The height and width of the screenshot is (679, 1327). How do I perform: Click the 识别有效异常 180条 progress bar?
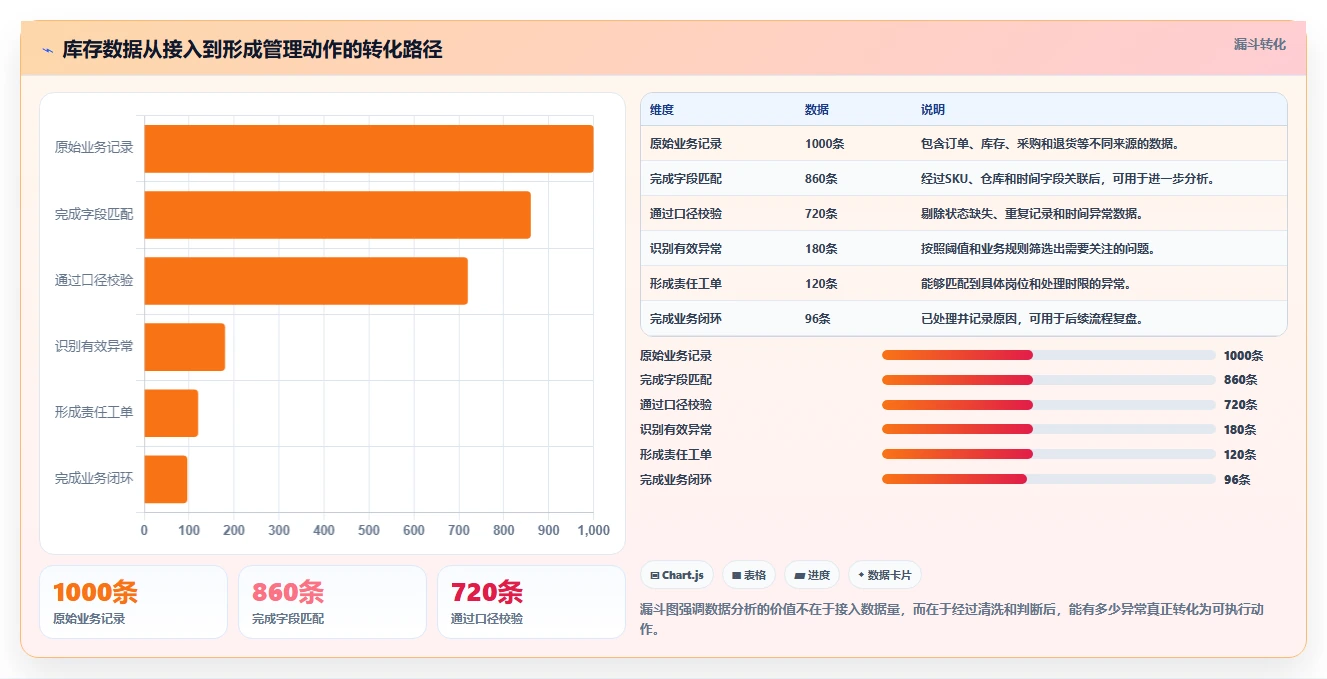pos(1049,430)
